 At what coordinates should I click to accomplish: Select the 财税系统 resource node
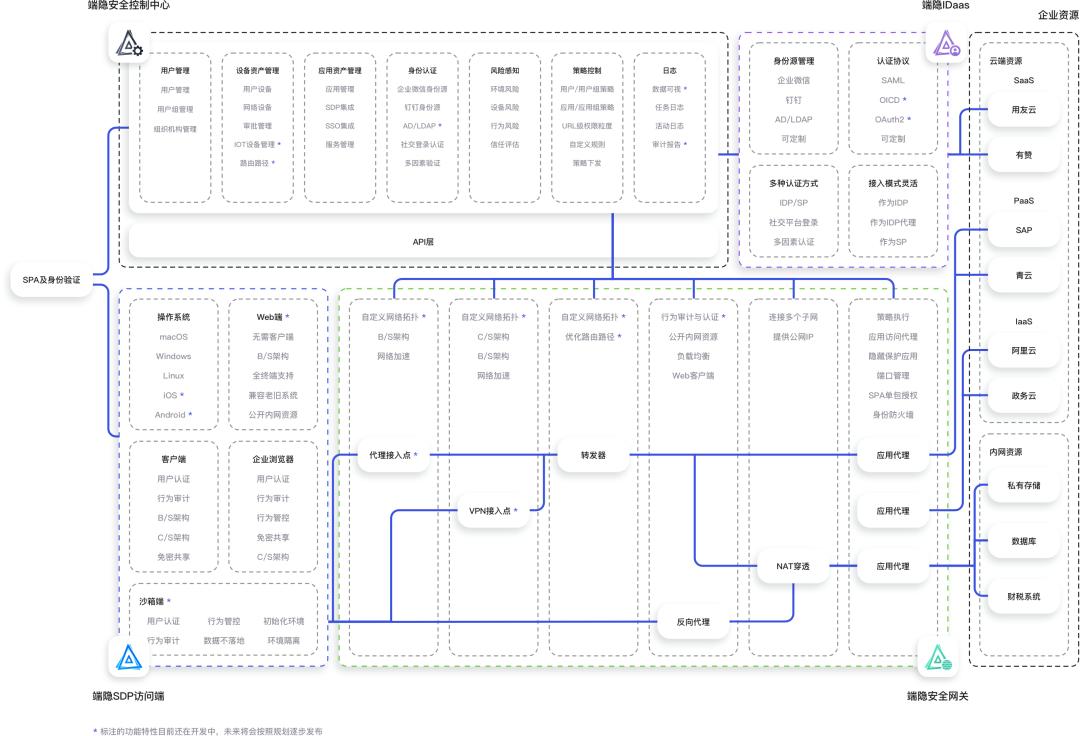pos(1024,596)
